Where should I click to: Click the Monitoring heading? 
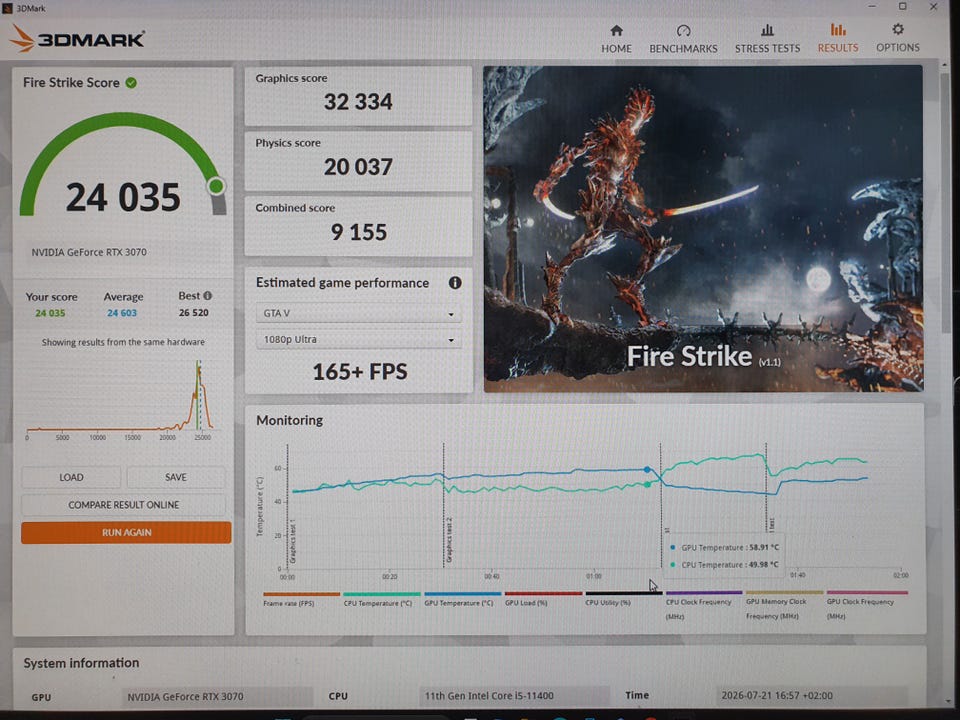click(x=290, y=420)
